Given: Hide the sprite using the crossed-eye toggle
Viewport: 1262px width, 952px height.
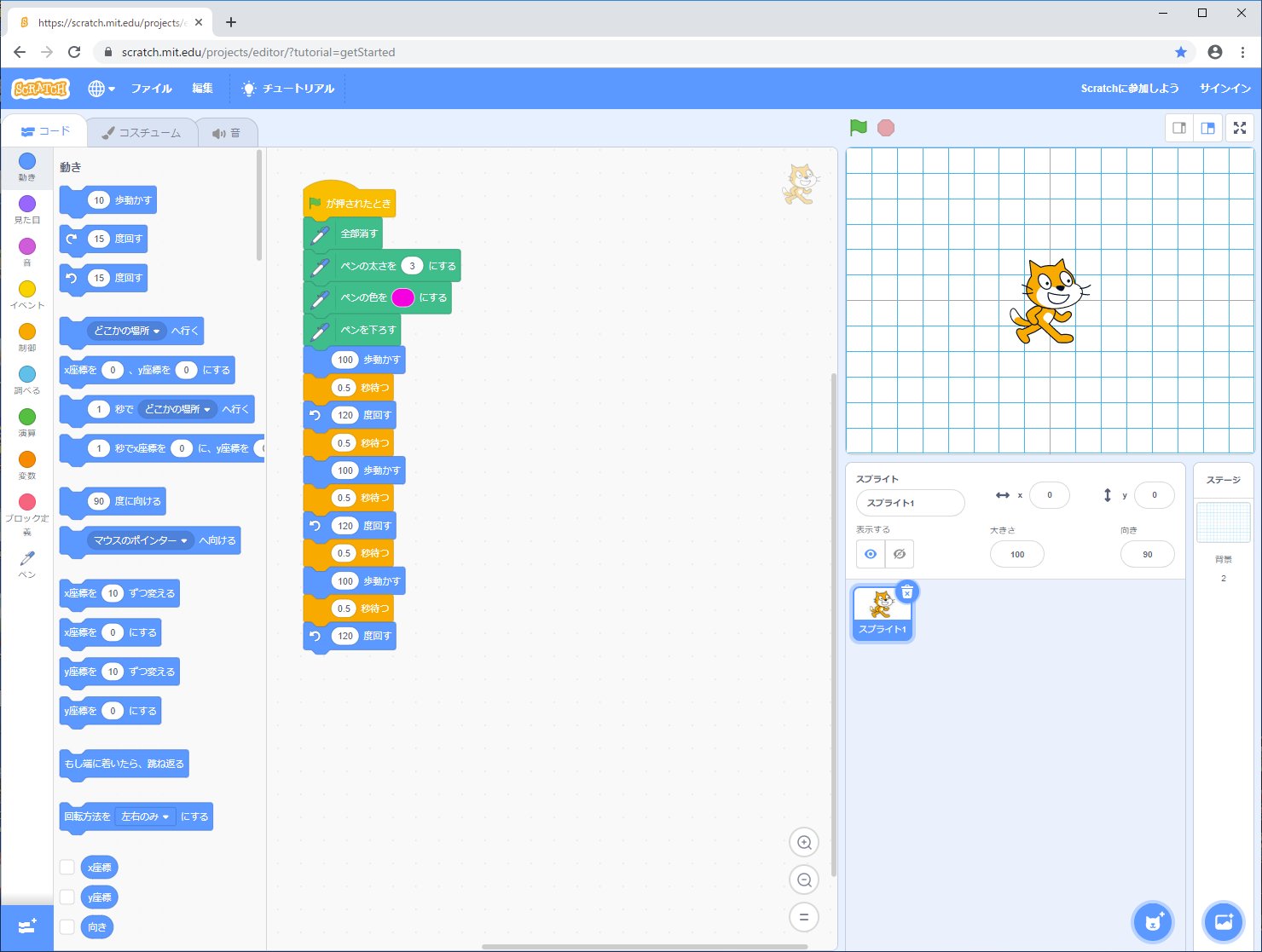Looking at the screenshot, I should point(900,554).
